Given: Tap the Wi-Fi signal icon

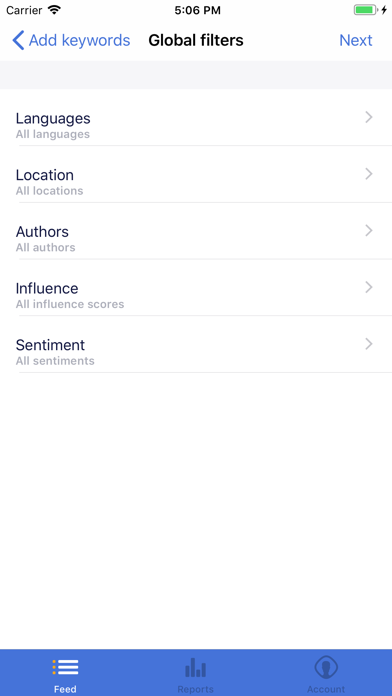Looking at the screenshot, I should point(54,10).
